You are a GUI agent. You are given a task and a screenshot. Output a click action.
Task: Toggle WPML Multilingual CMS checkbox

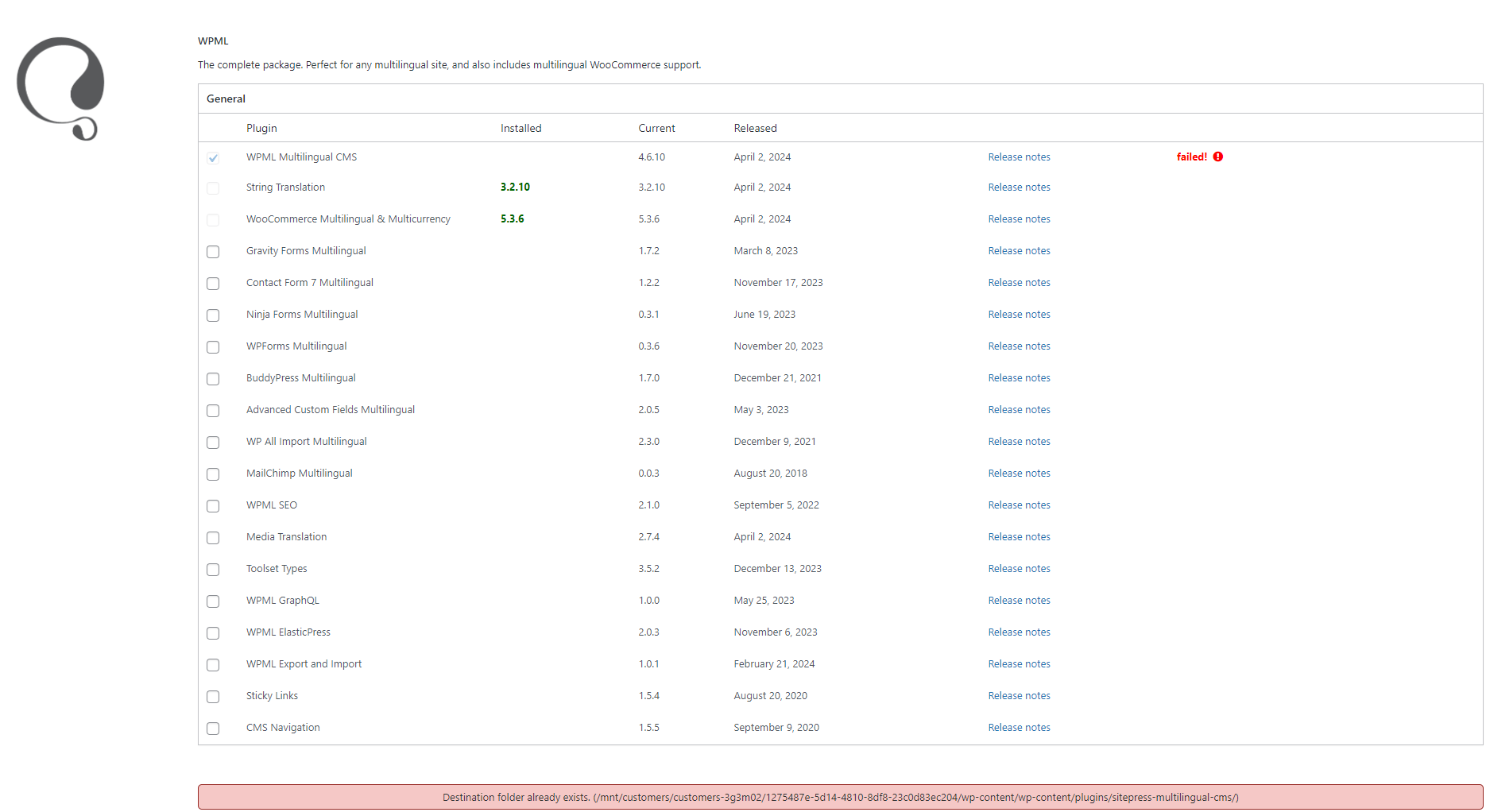pyautogui.click(x=213, y=157)
